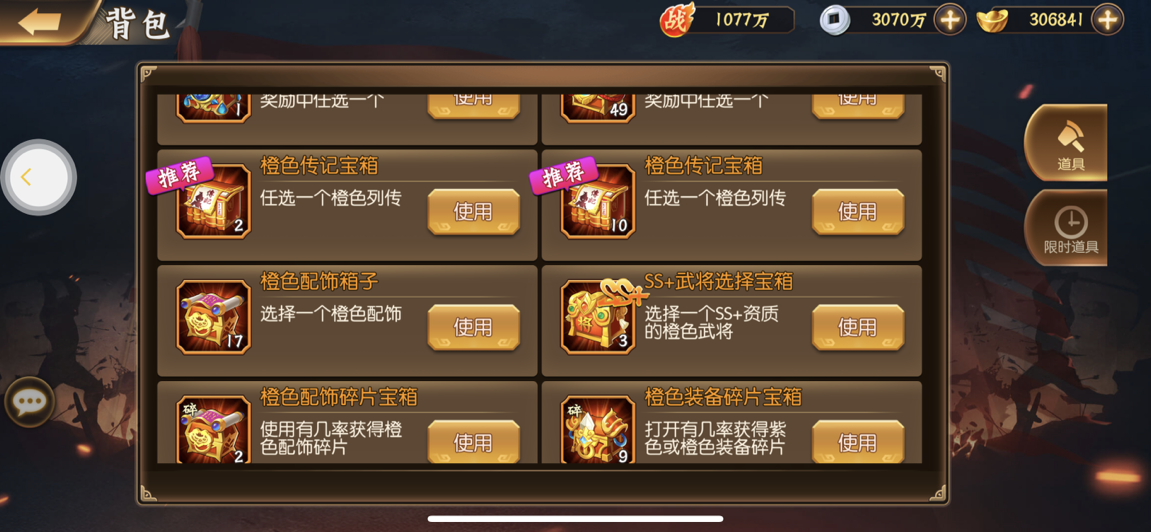Select 橙色传记宝箱 icon with count 10

(x=598, y=202)
